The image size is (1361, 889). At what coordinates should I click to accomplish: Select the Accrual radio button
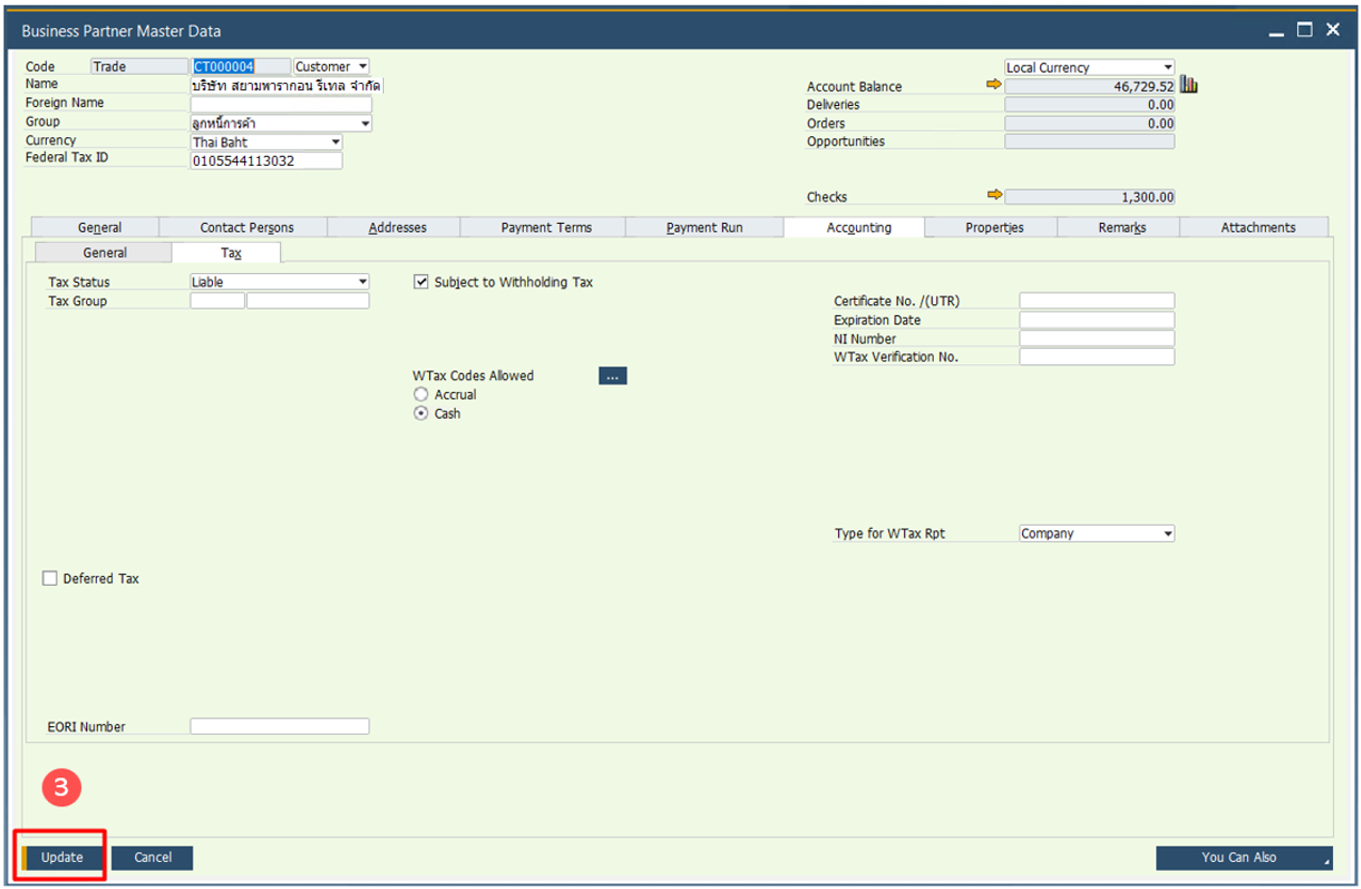[x=421, y=395]
